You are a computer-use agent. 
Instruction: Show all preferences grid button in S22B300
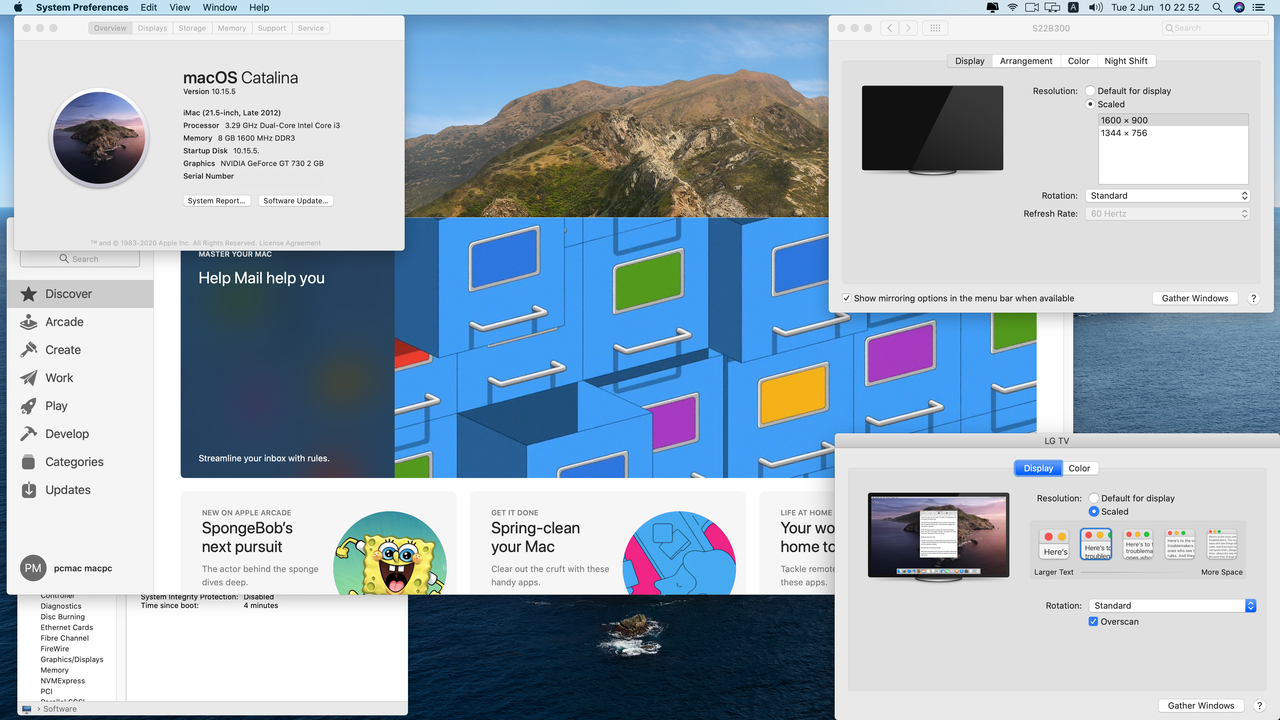point(935,28)
